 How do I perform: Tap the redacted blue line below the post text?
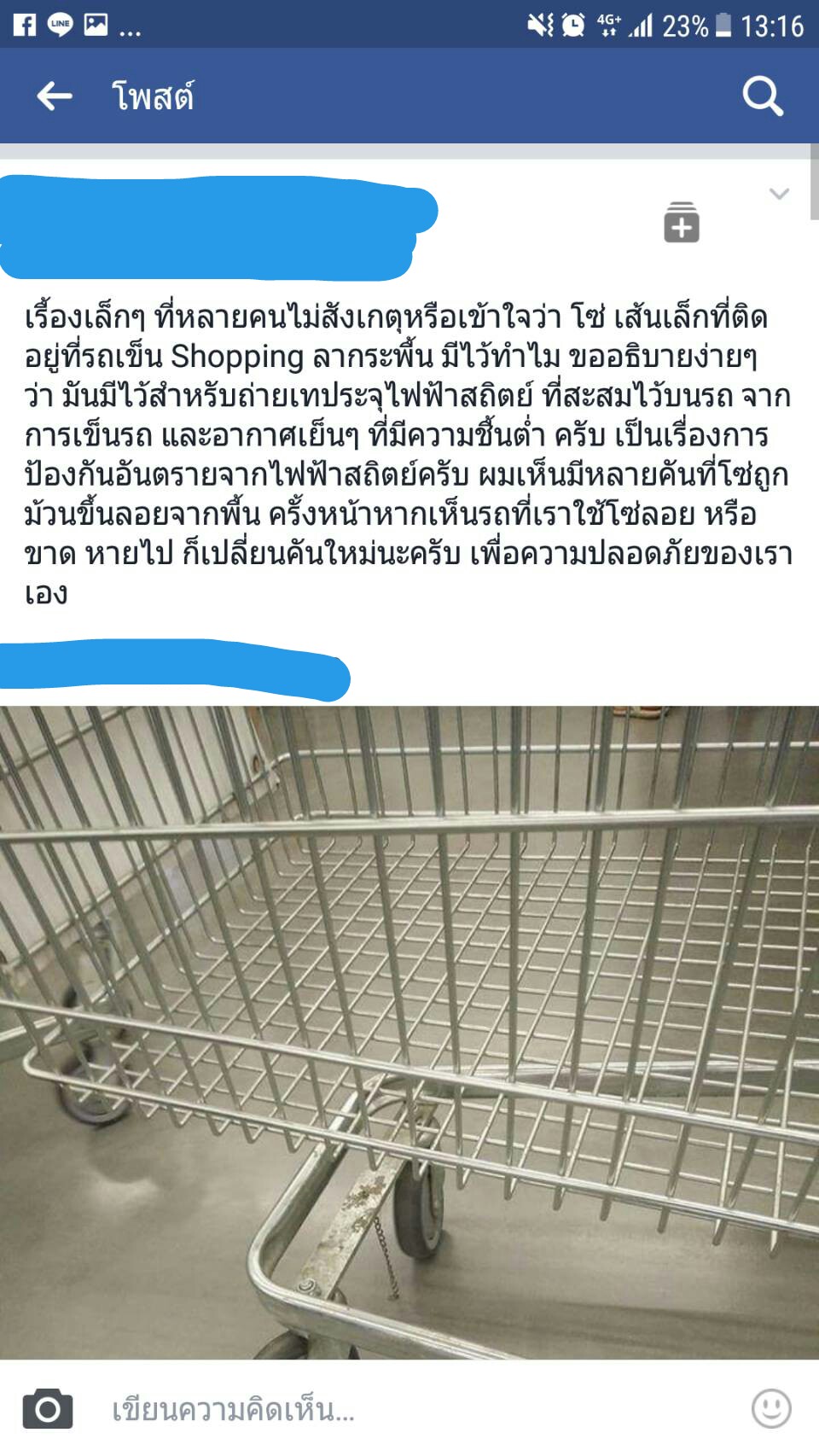pyautogui.click(x=174, y=669)
